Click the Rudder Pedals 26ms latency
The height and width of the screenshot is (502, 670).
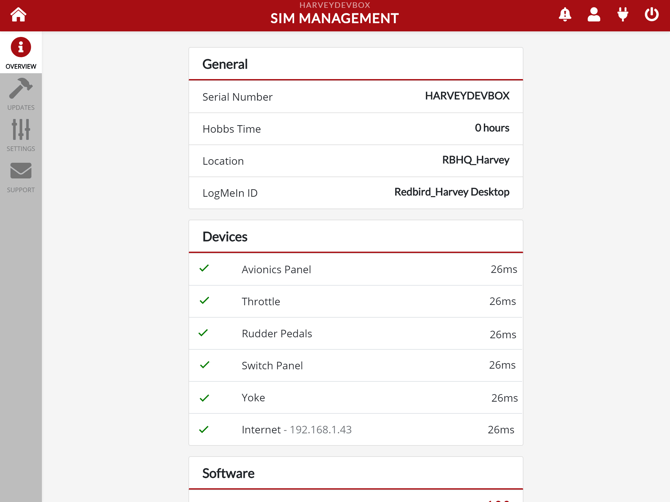pos(503,334)
